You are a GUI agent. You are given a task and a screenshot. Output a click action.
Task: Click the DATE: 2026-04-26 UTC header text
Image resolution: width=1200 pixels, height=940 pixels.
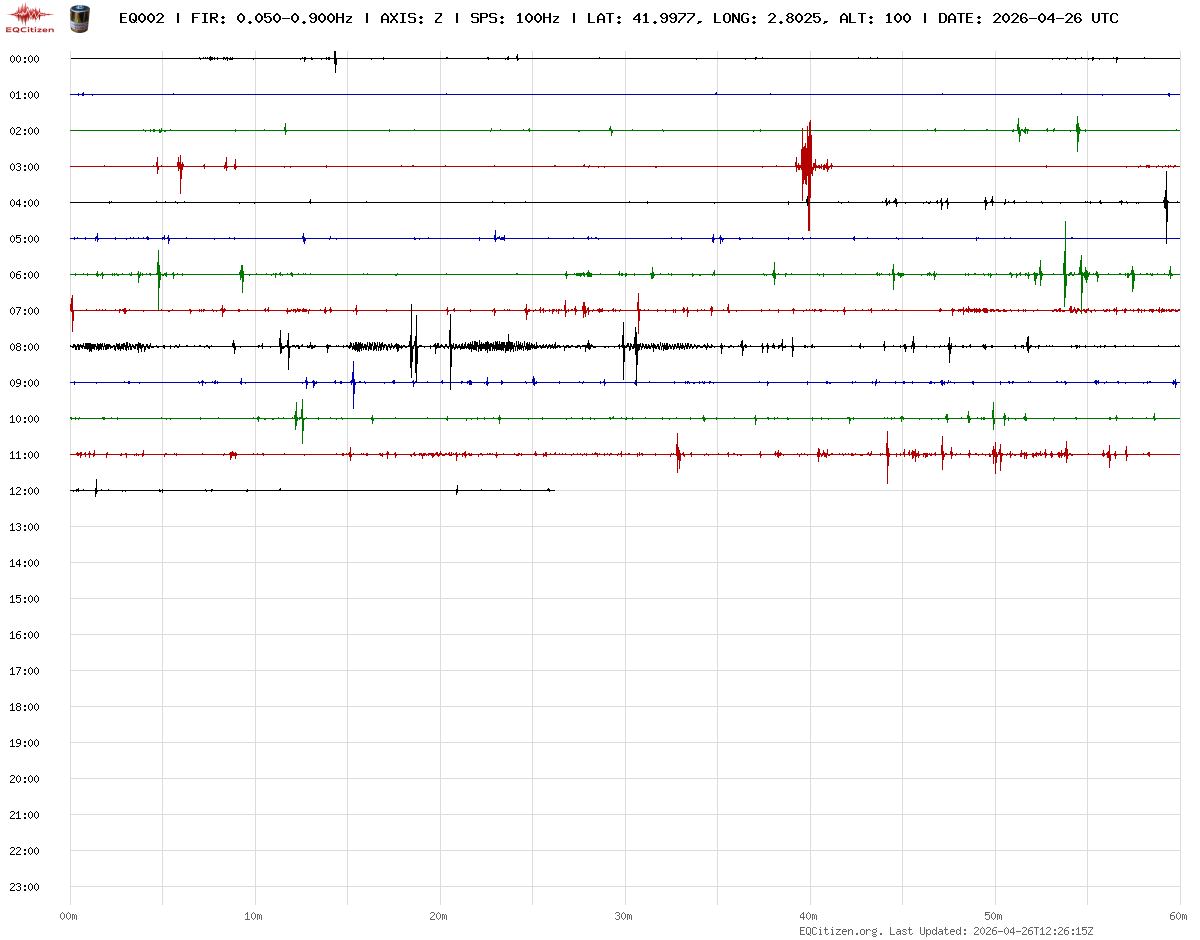(1028, 18)
